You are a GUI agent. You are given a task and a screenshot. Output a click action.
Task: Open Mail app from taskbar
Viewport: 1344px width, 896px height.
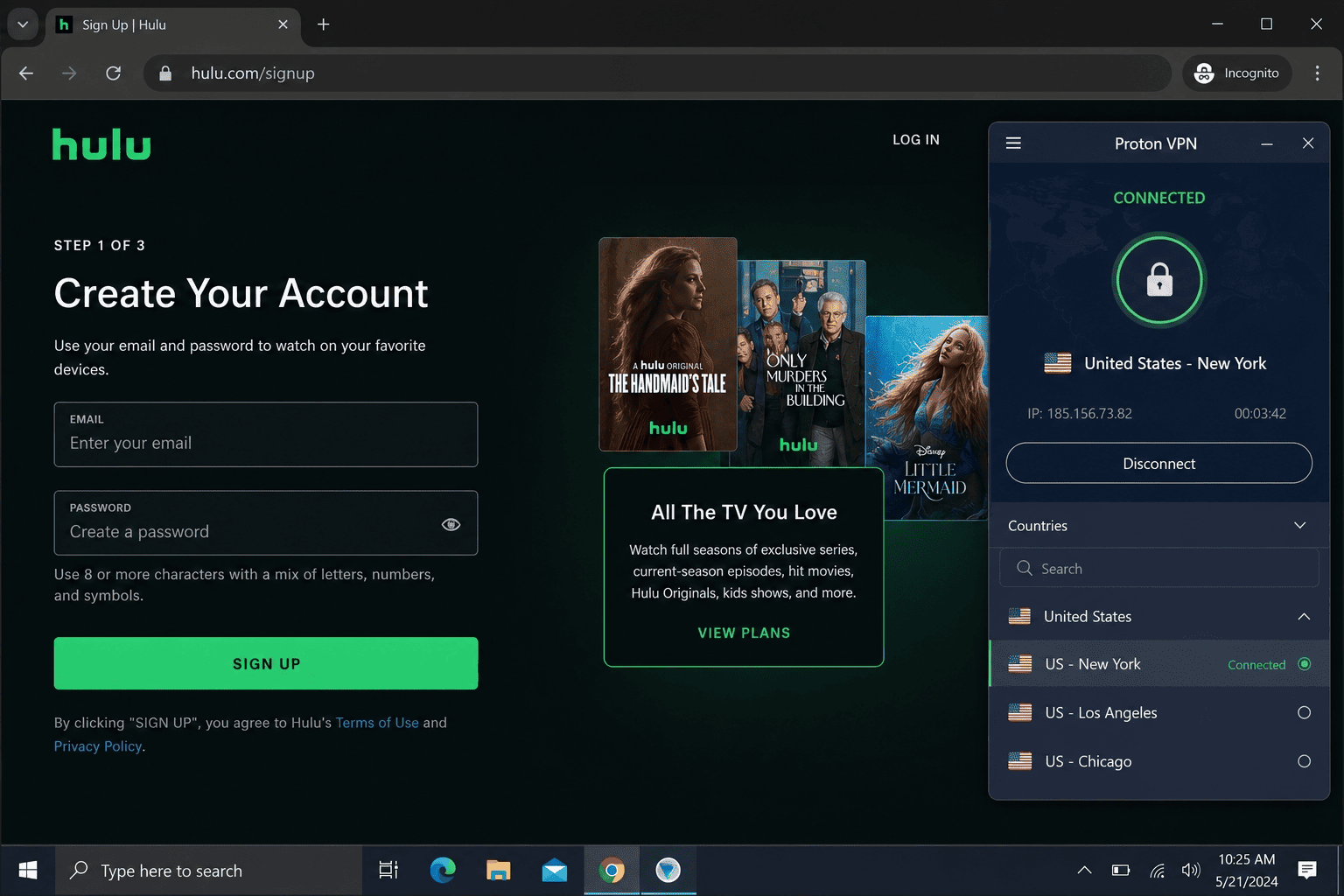[555, 871]
